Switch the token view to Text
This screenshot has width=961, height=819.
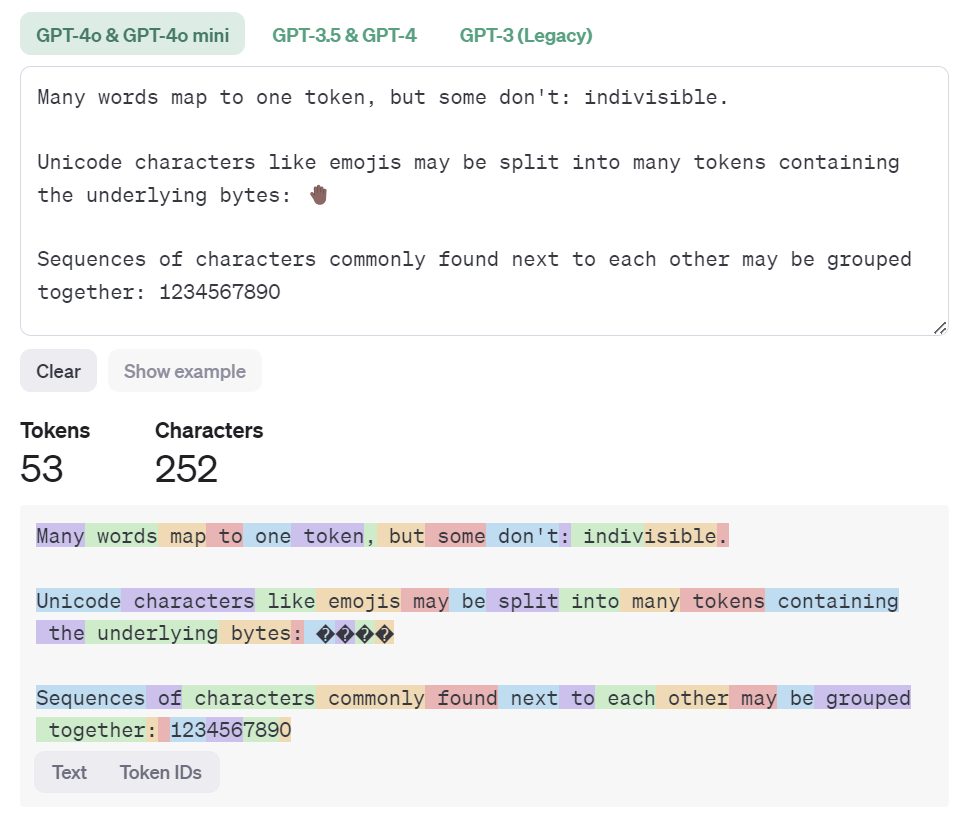69,772
